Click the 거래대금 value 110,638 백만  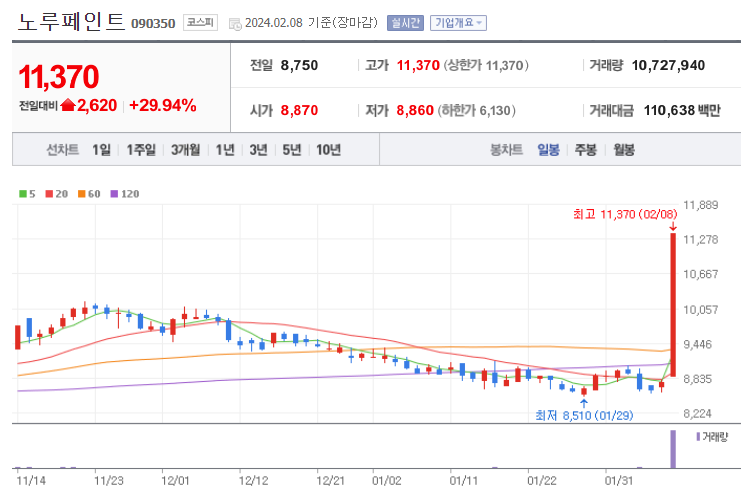(x=682, y=111)
